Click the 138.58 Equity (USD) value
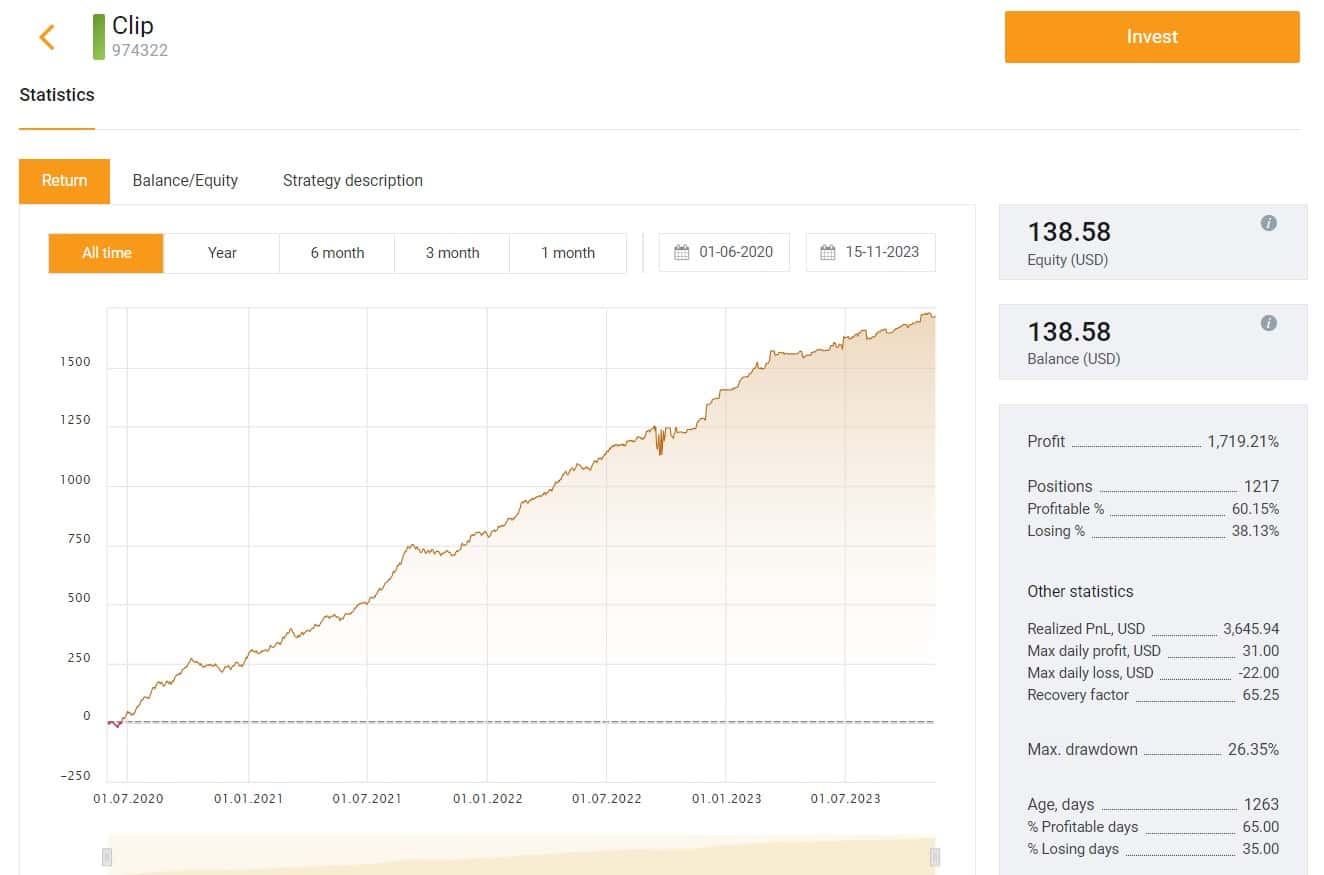The width and height of the screenshot is (1324, 875). point(1069,232)
